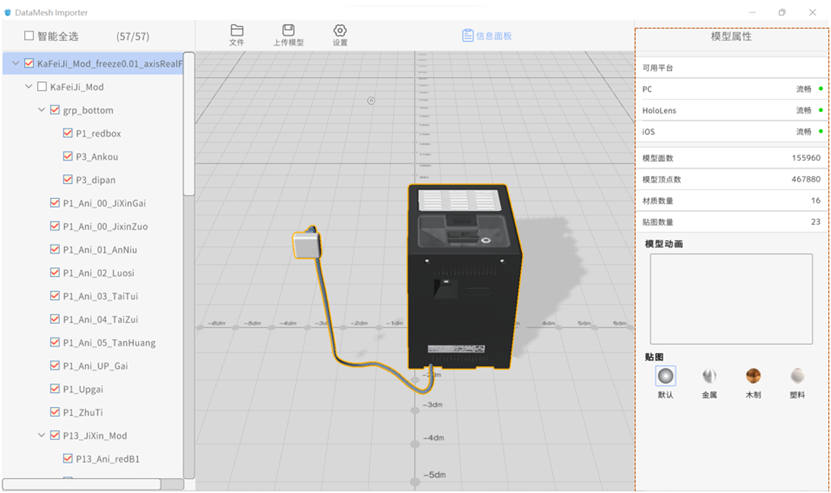Click the PC platform row
Image resolution: width=831 pixels, height=493 pixels.
point(731,89)
